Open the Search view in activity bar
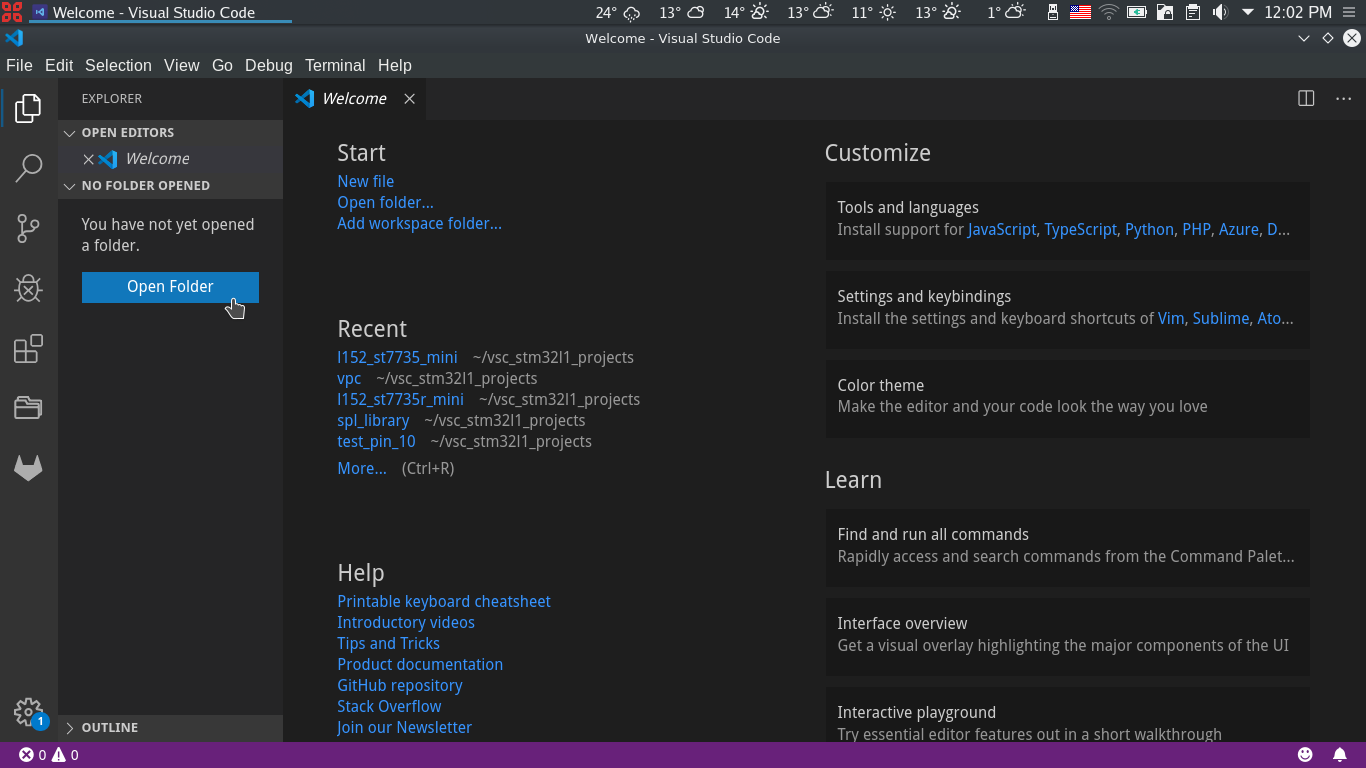The height and width of the screenshot is (768, 1366). coord(28,168)
